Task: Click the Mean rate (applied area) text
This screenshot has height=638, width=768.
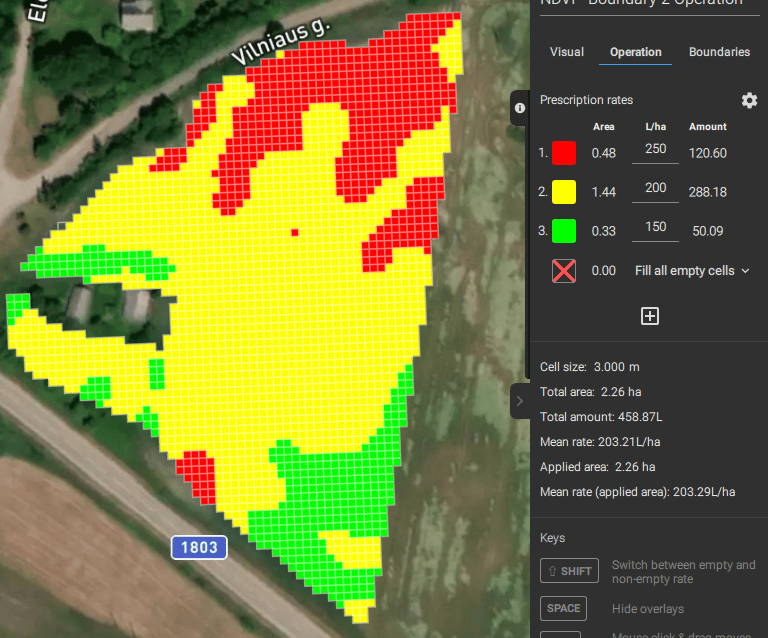Action: 637,492
